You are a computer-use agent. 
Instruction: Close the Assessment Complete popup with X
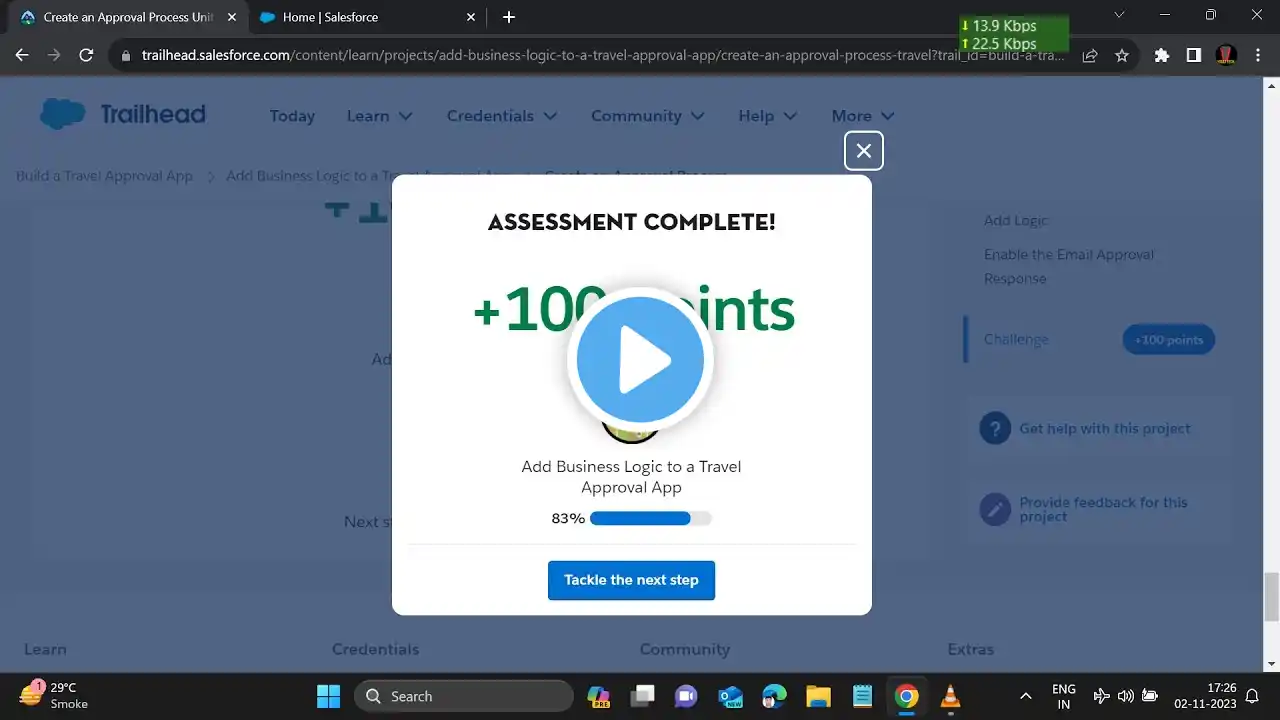(864, 151)
